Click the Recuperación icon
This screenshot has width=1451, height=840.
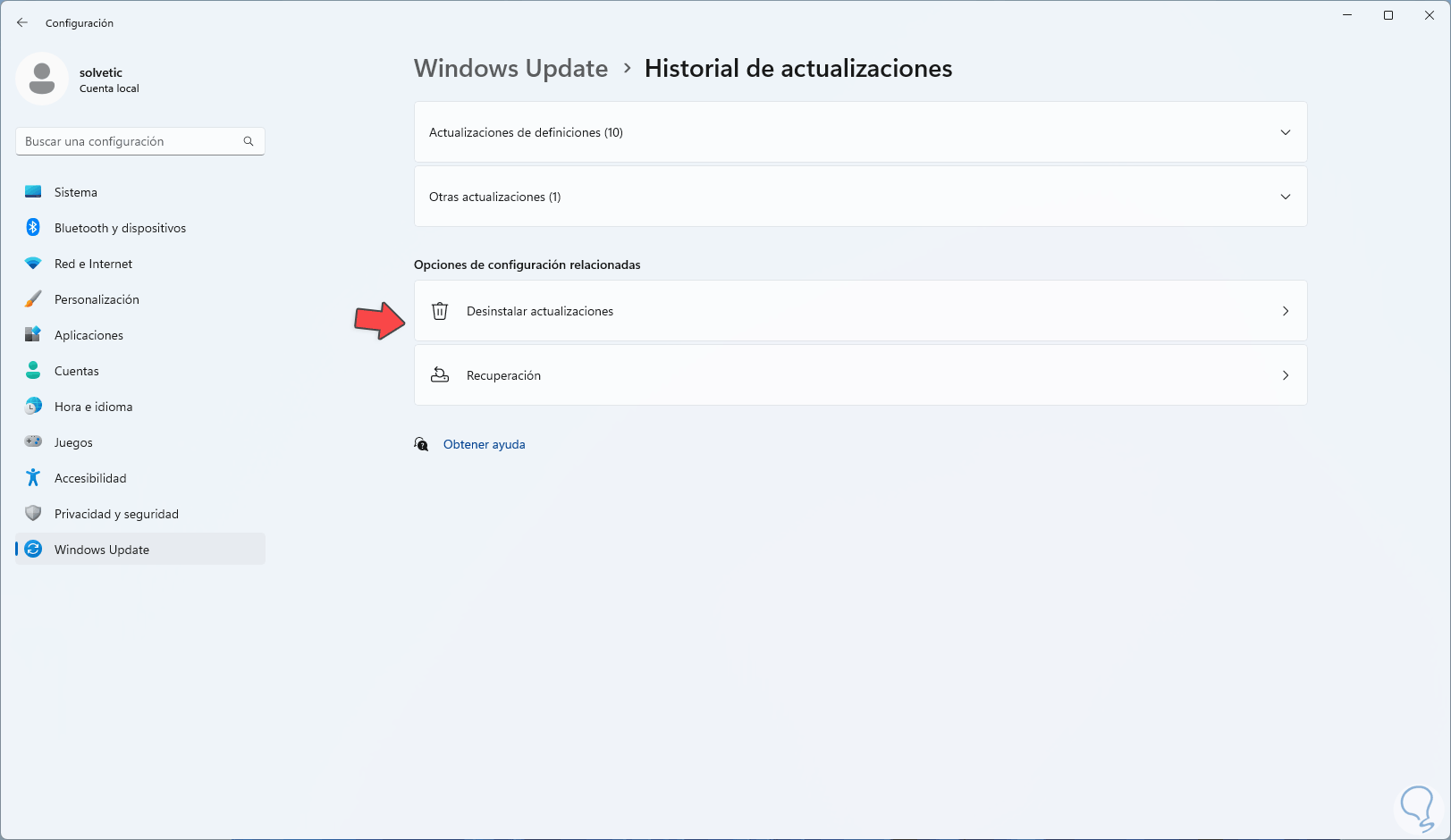coord(440,375)
